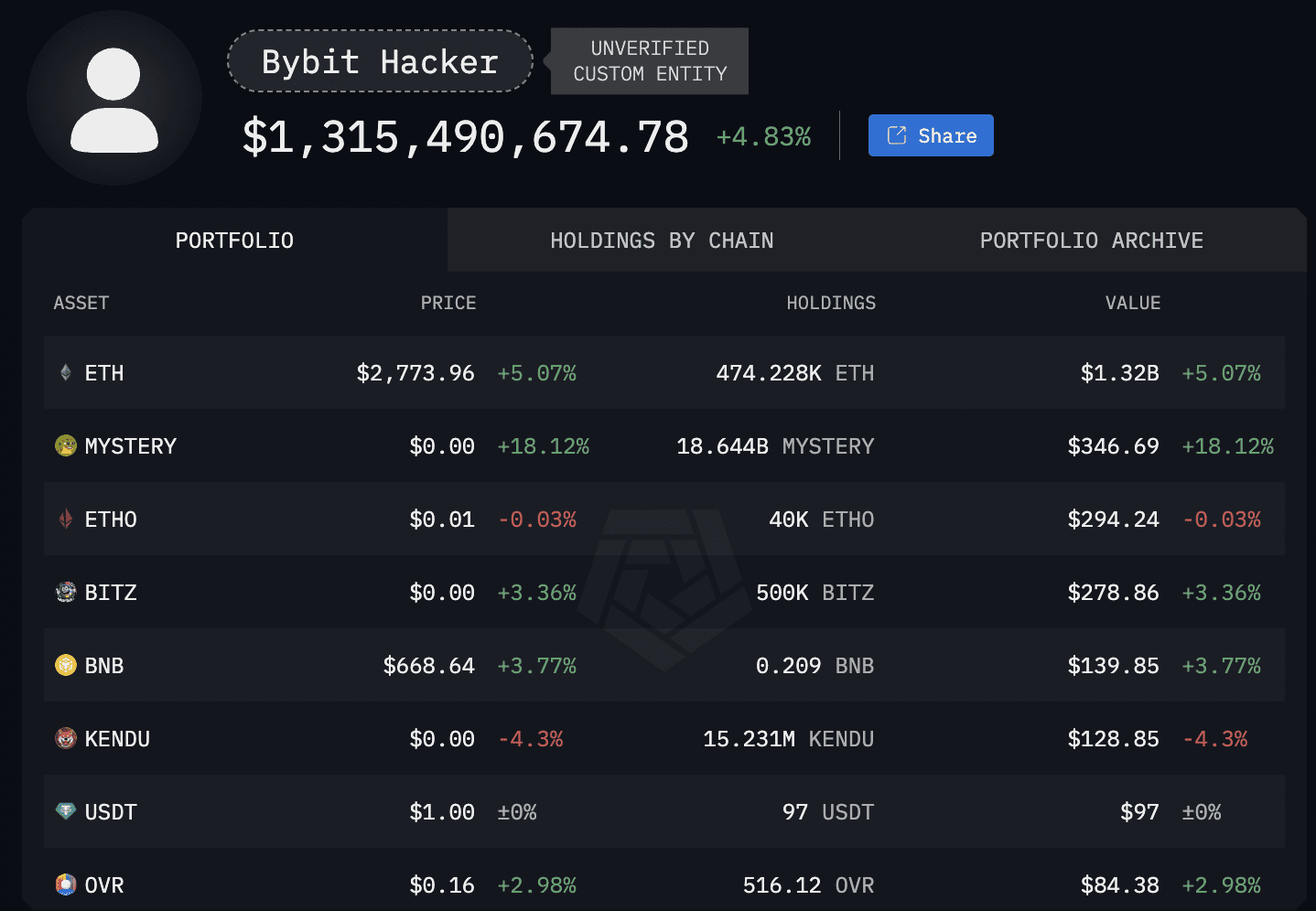Viewport: 1316px width, 911px height.
Task: Select the KENDU token icon
Action: pyautogui.click(x=64, y=738)
